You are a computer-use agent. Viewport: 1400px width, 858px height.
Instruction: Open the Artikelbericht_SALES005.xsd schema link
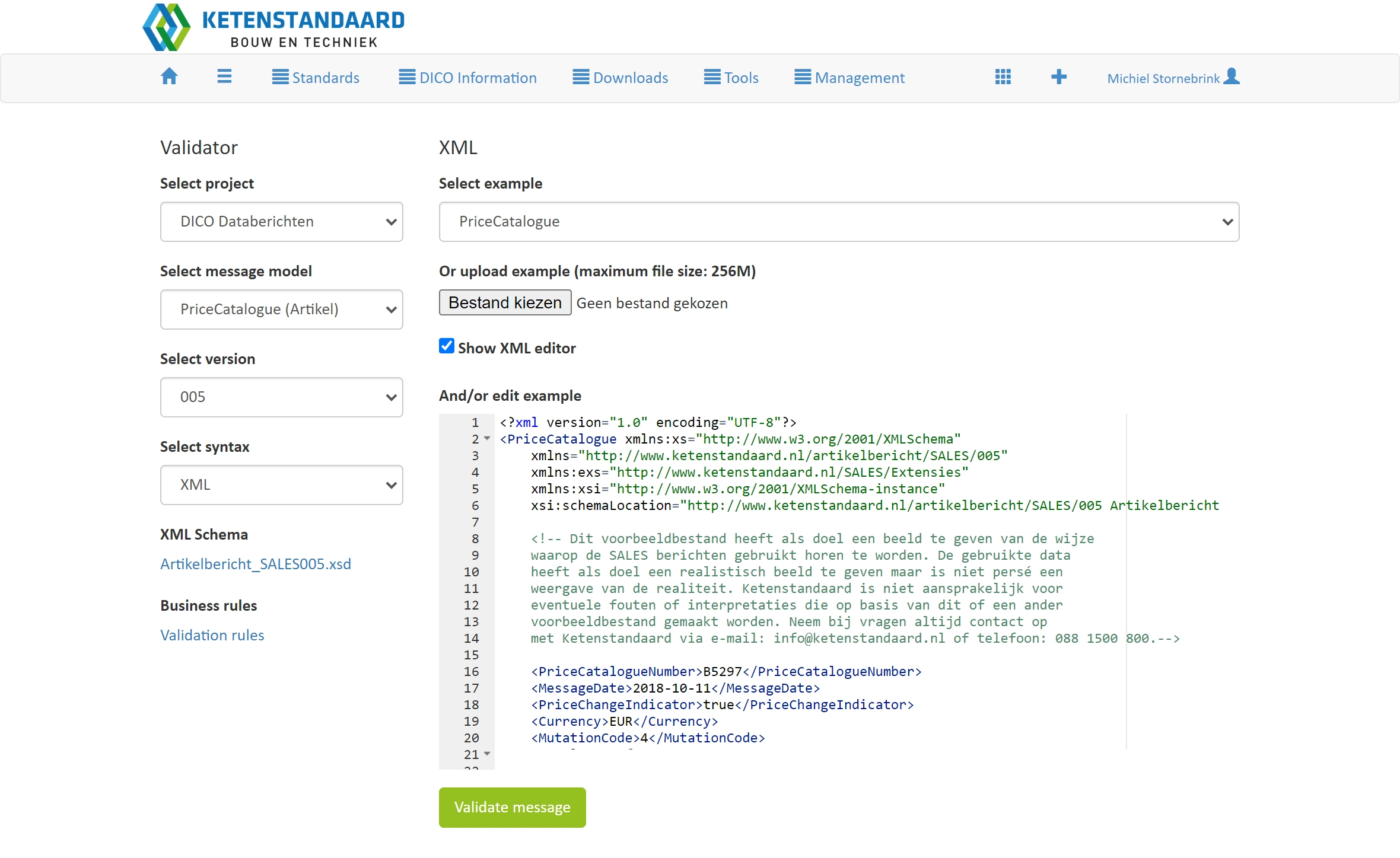pyautogui.click(x=255, y=564)
